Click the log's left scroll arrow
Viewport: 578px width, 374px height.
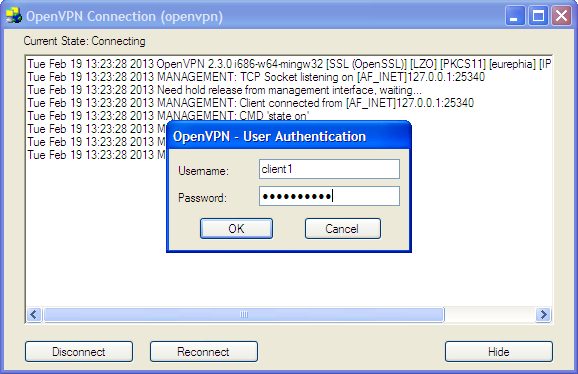coord(34,315)
